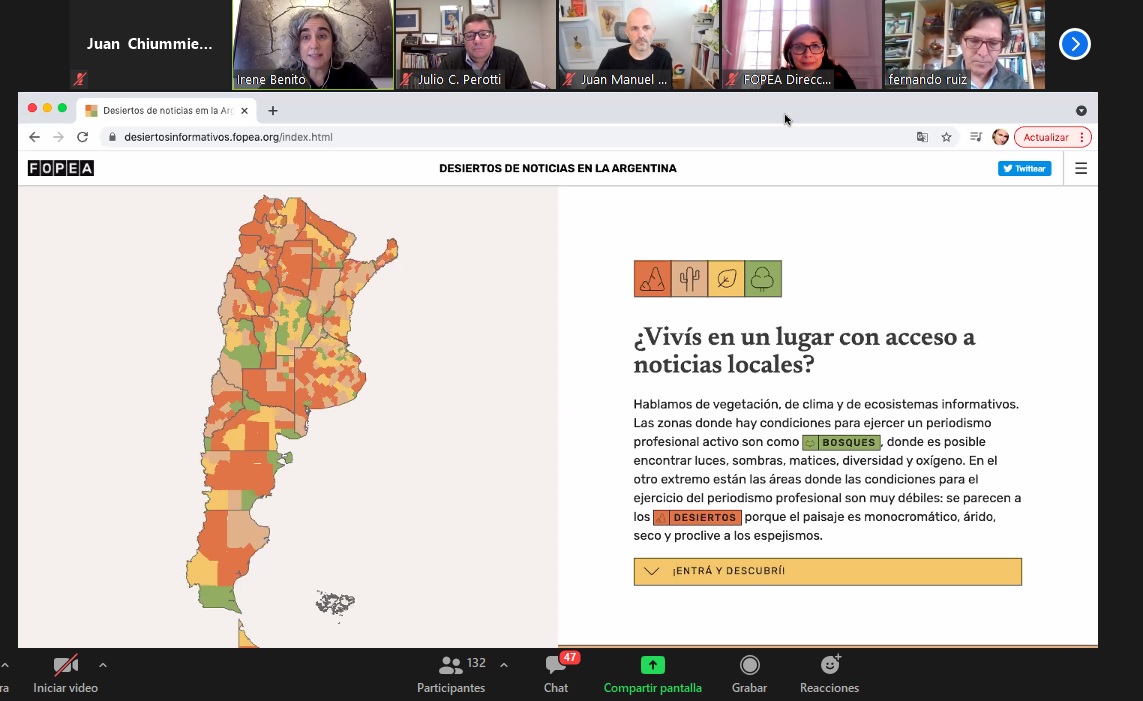Show next participants with blue arrow
Image resolution: width=1143 pixels, height=701 pixels.
tap(1074, 44)
